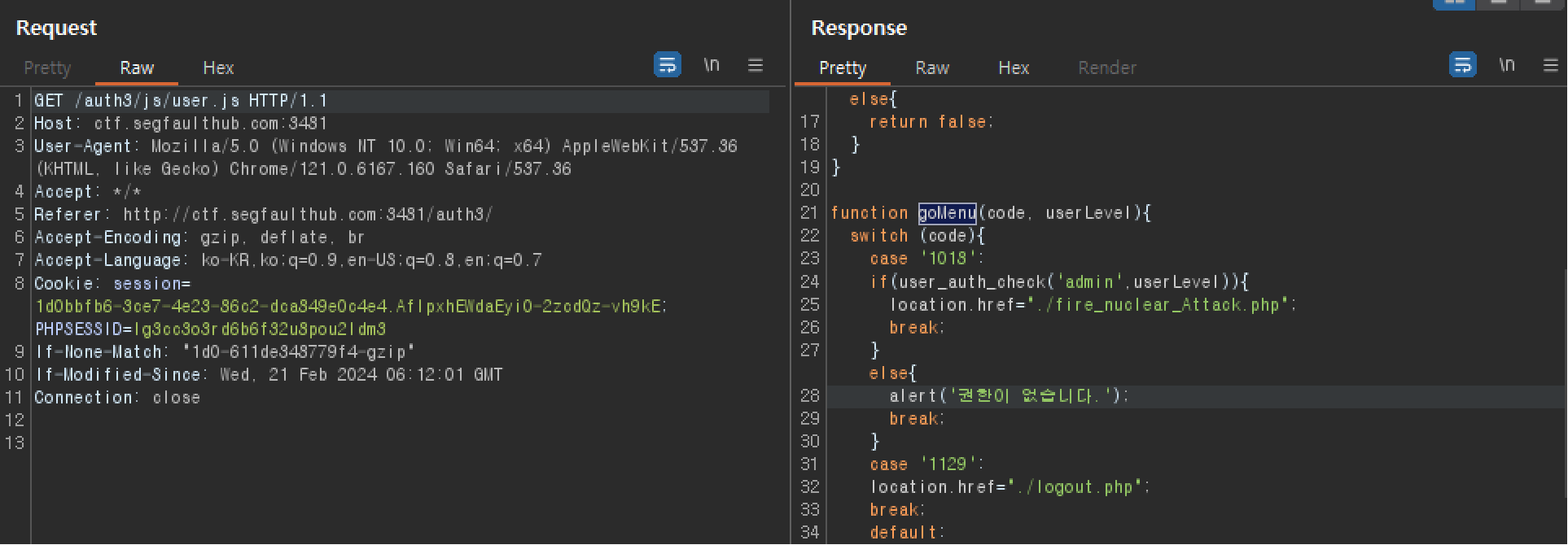The height and width of the screenshot is (545, 1568).
Task: Open the Response Raw tab
Action: 932,68
